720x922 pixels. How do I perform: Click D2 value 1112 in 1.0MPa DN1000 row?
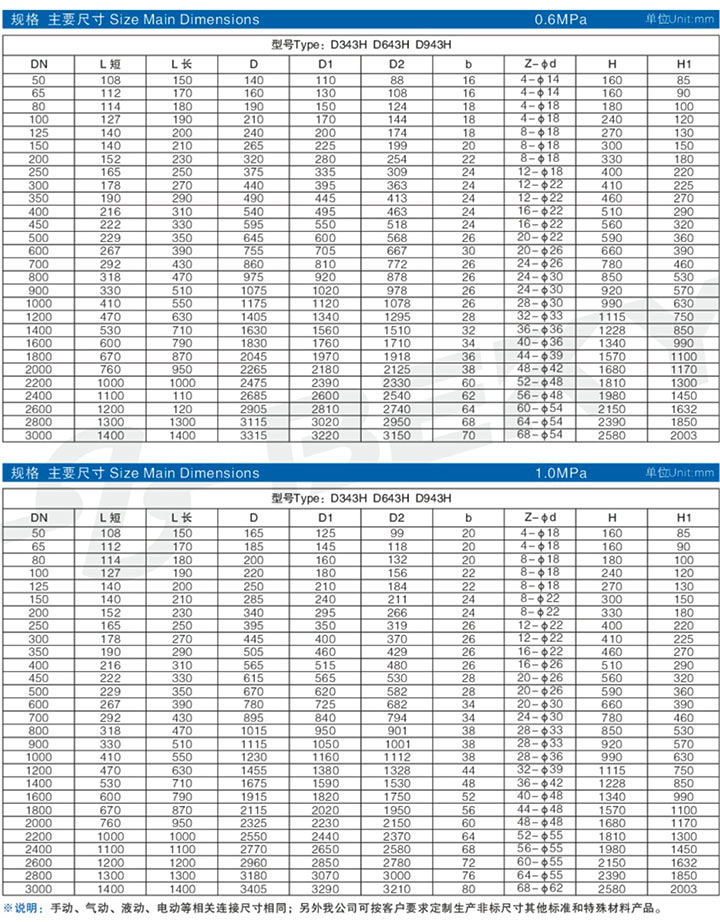pos(396,757)
